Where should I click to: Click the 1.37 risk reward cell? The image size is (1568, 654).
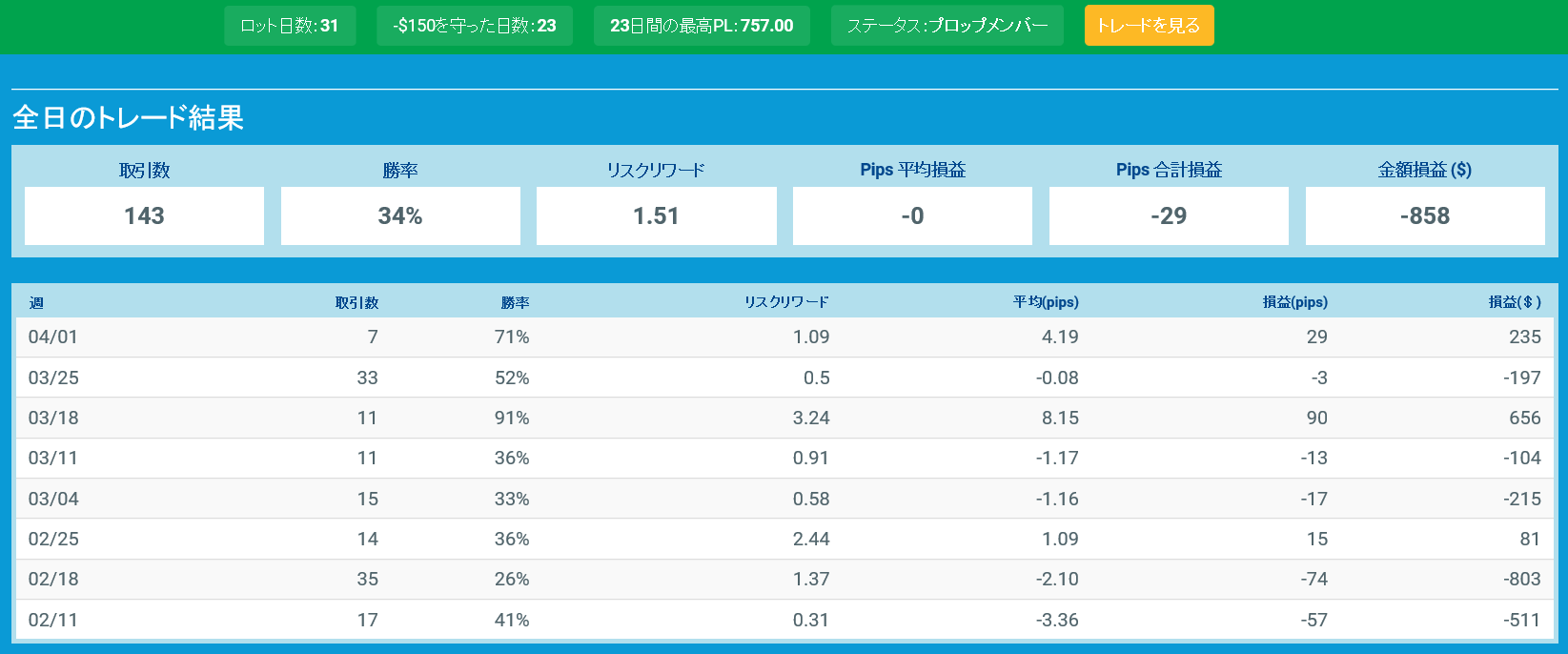tap(811, 579)
